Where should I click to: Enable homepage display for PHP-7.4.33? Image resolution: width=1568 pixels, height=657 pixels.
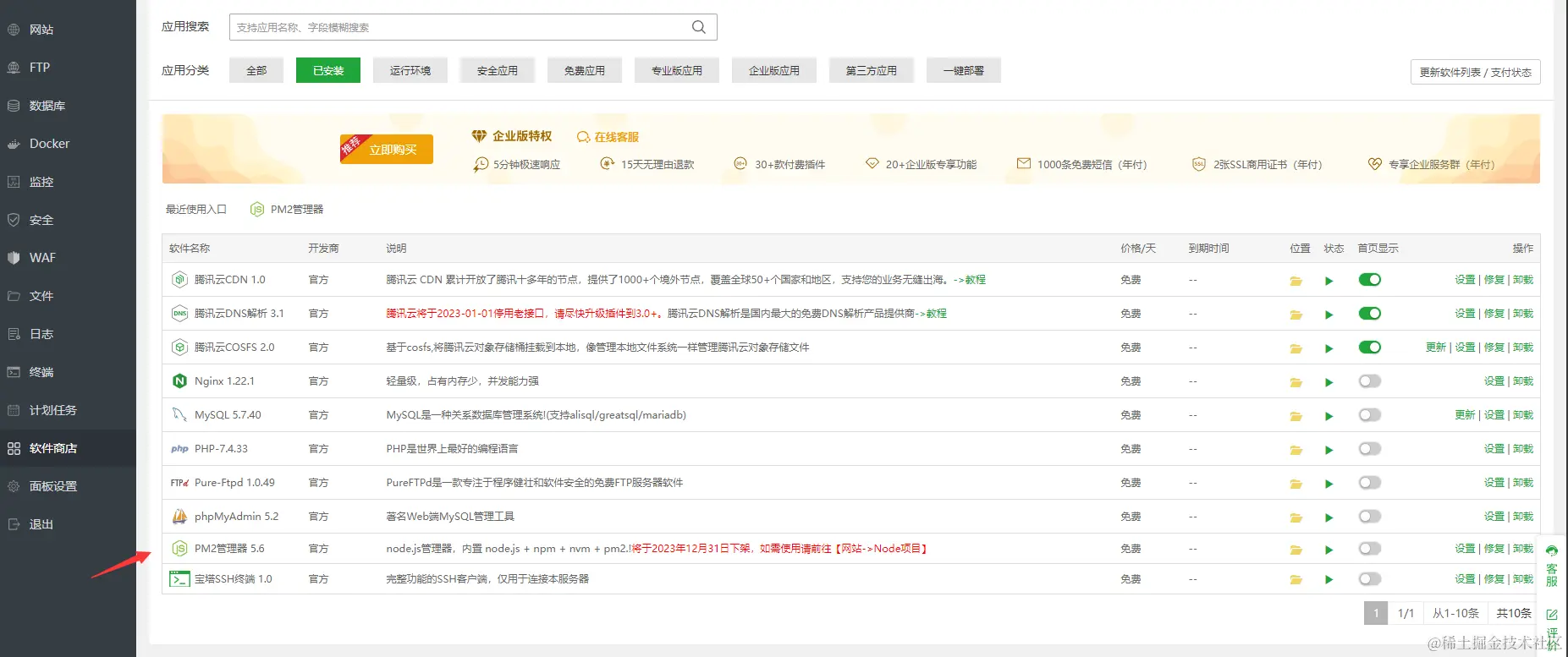point(1369,449)
